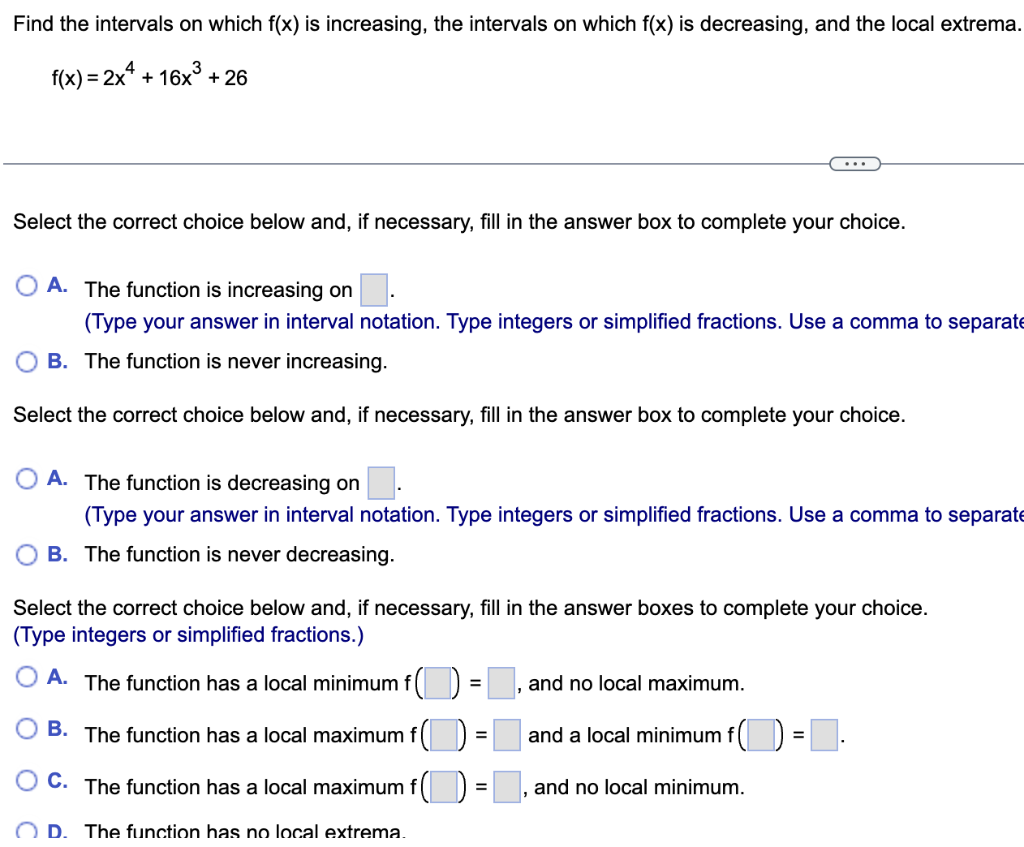Select choice C with local maximum and no minimum
The height and width of the screenshot is (847, 1024).
coord(27,782)
